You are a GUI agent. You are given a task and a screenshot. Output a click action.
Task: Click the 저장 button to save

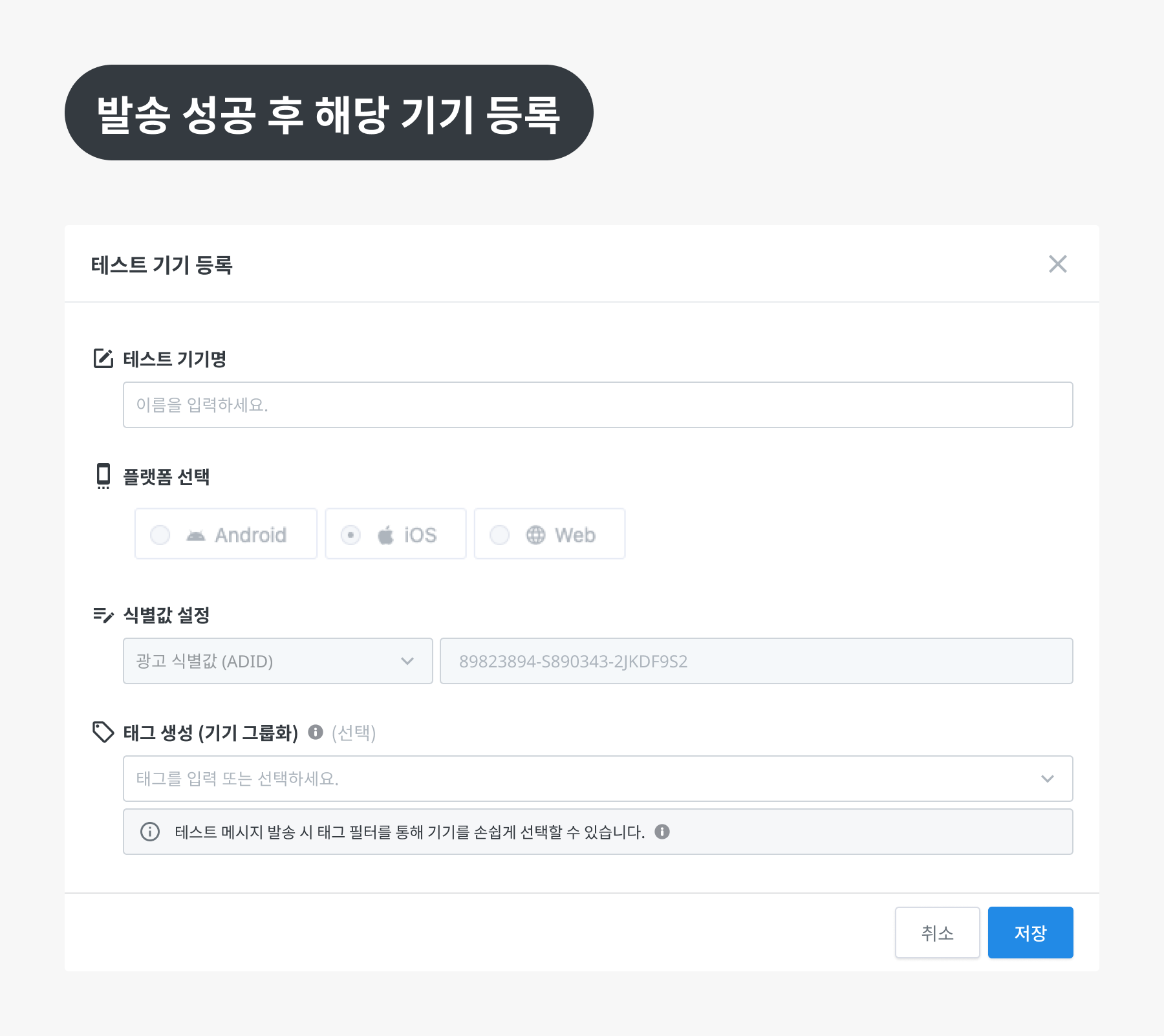[x=1030, y=933]
